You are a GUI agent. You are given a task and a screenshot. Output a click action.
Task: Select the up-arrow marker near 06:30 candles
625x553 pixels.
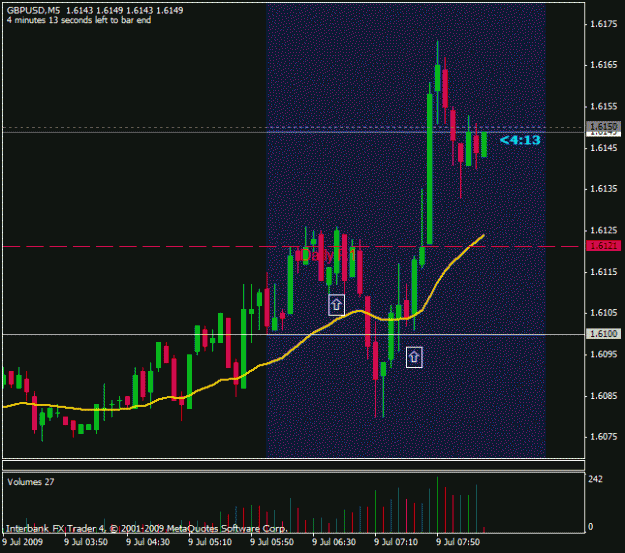336,305
